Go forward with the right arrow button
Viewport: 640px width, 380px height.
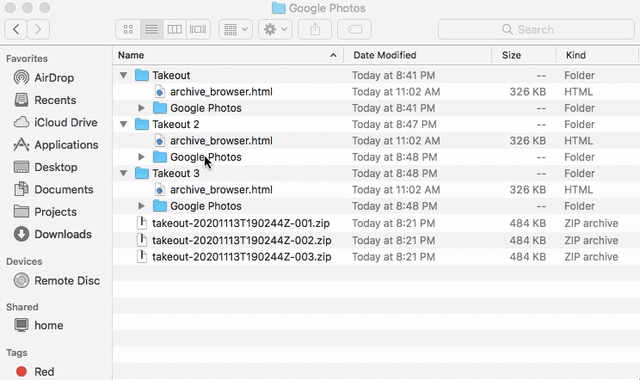[x=38, y=29]
